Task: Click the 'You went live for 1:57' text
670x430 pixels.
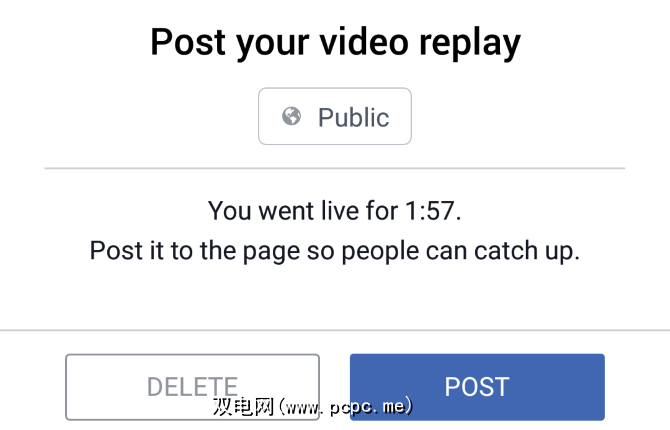Action: tap(335, 211)
